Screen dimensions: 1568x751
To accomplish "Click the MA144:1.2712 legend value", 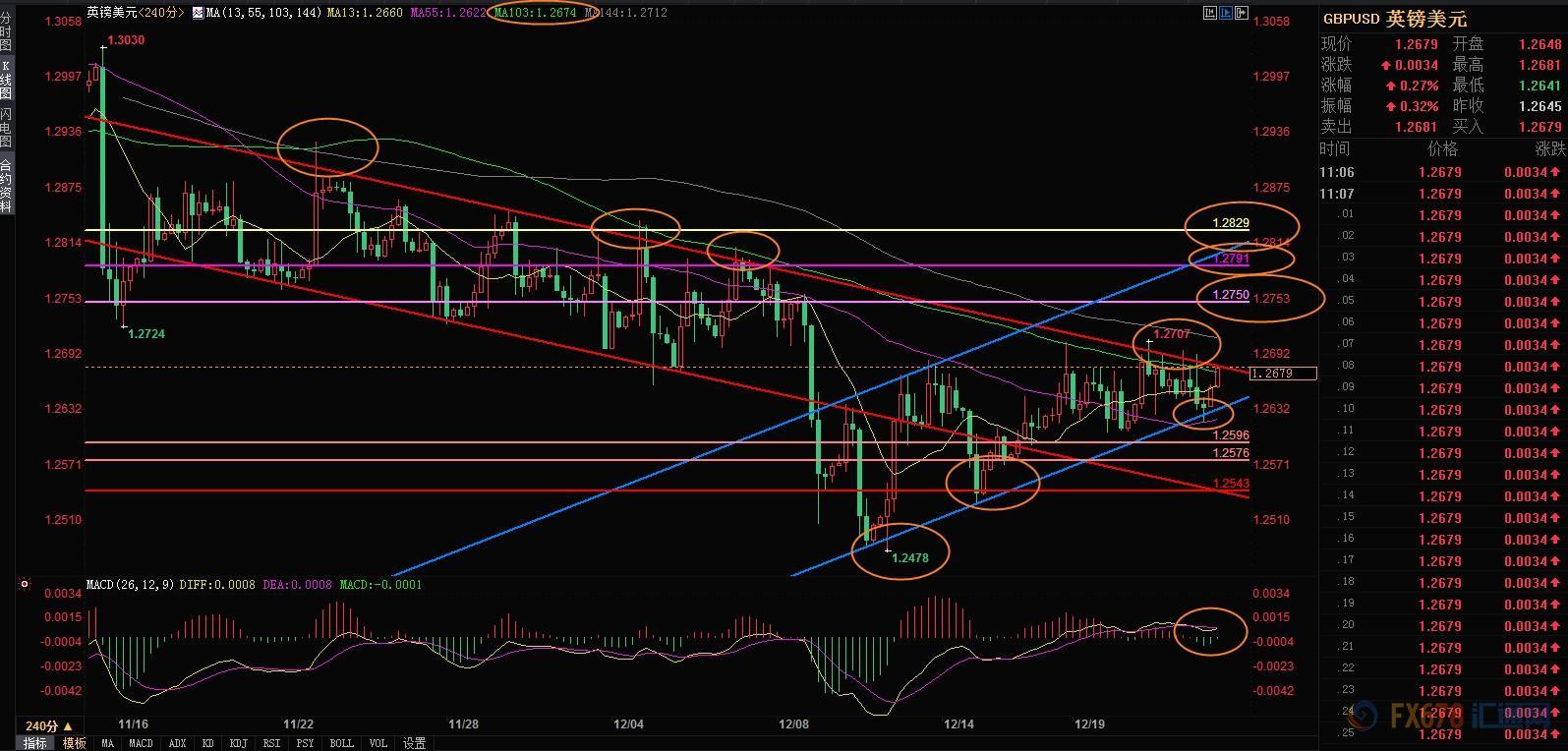I will tap(625, 13).
